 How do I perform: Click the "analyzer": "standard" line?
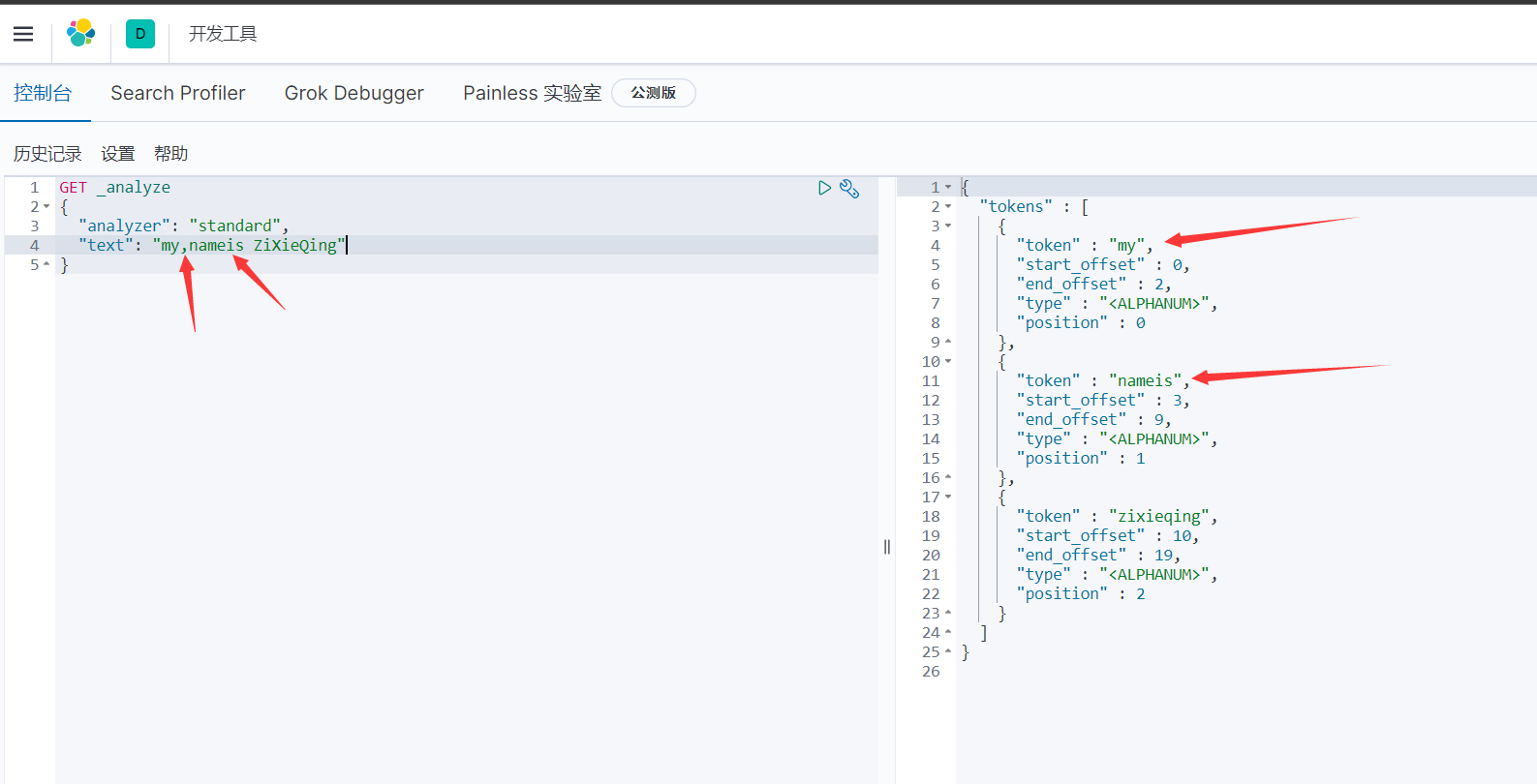(184, 226)
